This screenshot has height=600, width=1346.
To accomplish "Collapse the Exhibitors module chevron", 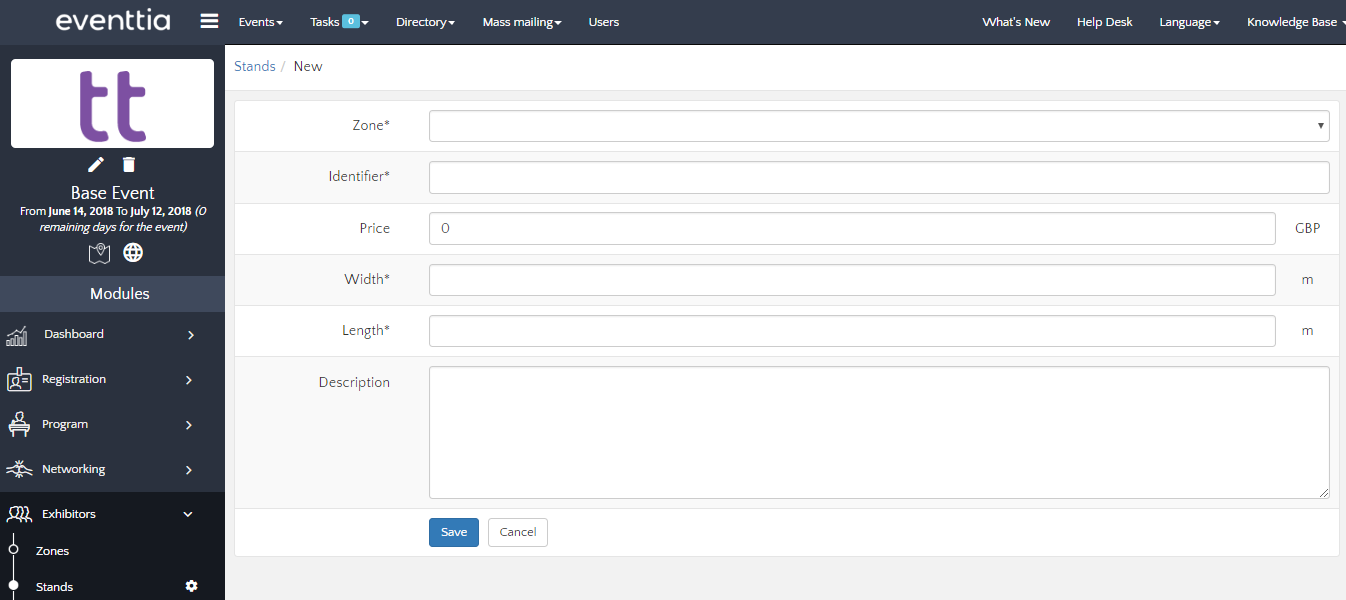I will click(188, 514).
